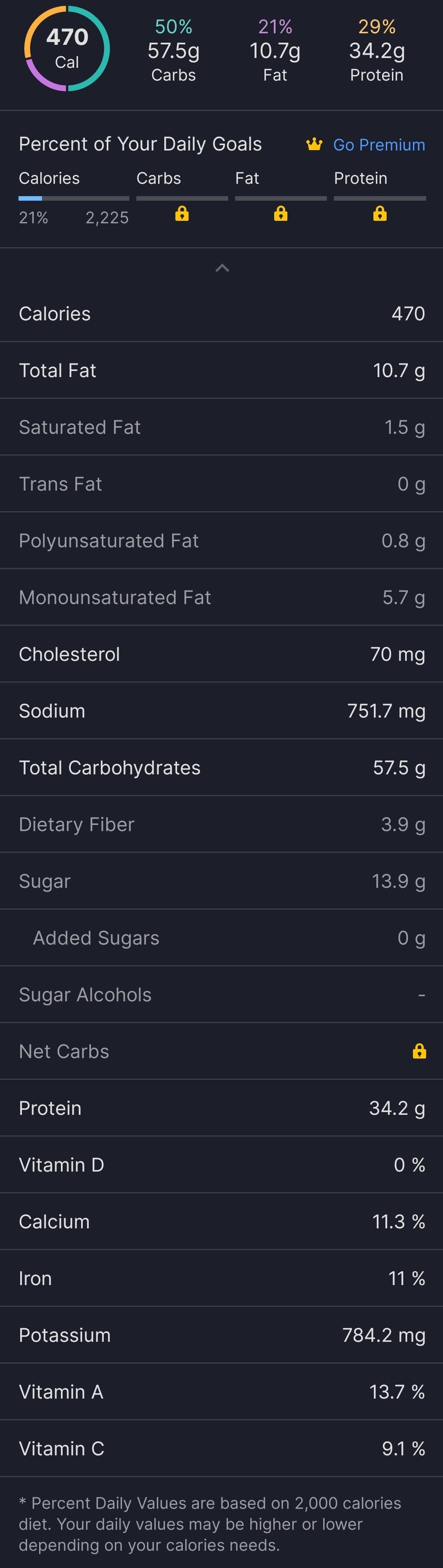This screenshot has height=1568, width=443.
Task: Tap the Carbs daily goal column label
Action: tap(158, 178)
